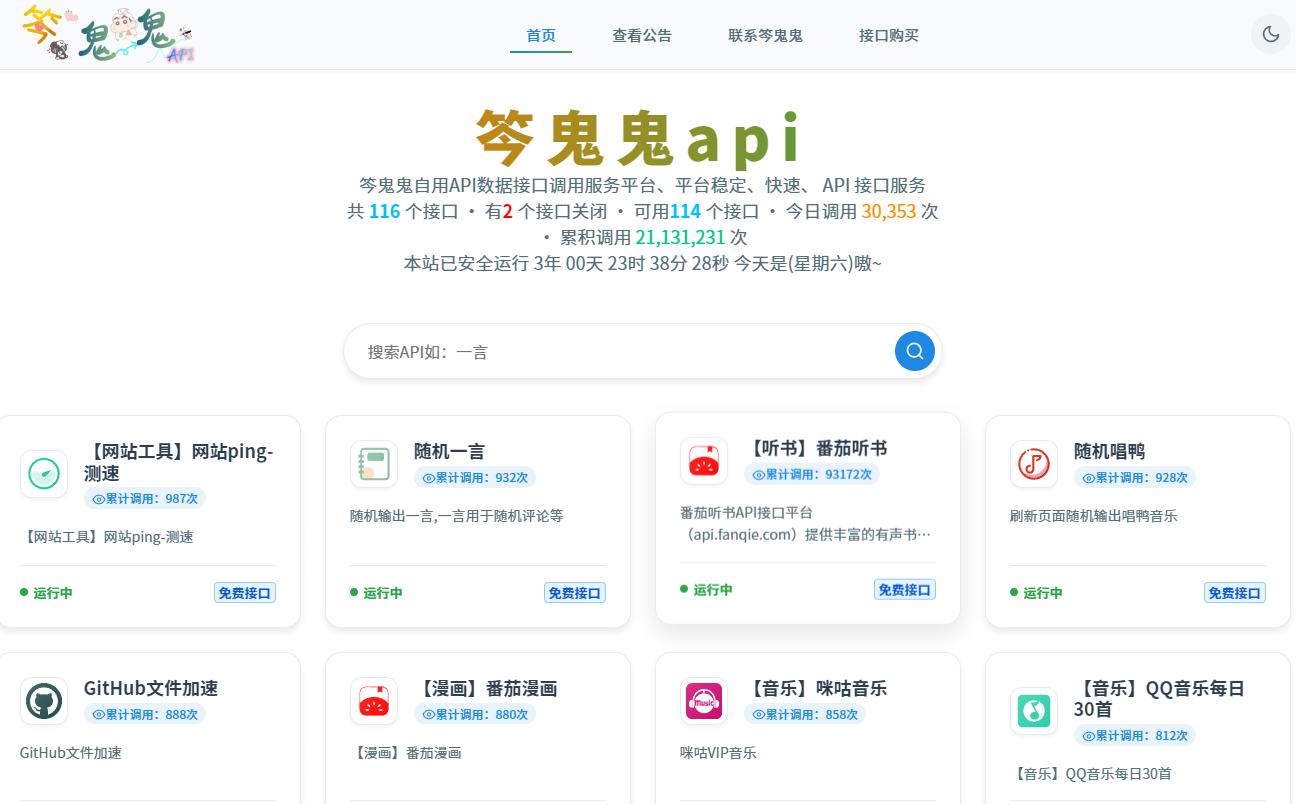Image resolution: width=1296 pixels, height=804 pixels.
Task: Click the QQ音乐每日30首 green icon
Action: coord(1034,711)
